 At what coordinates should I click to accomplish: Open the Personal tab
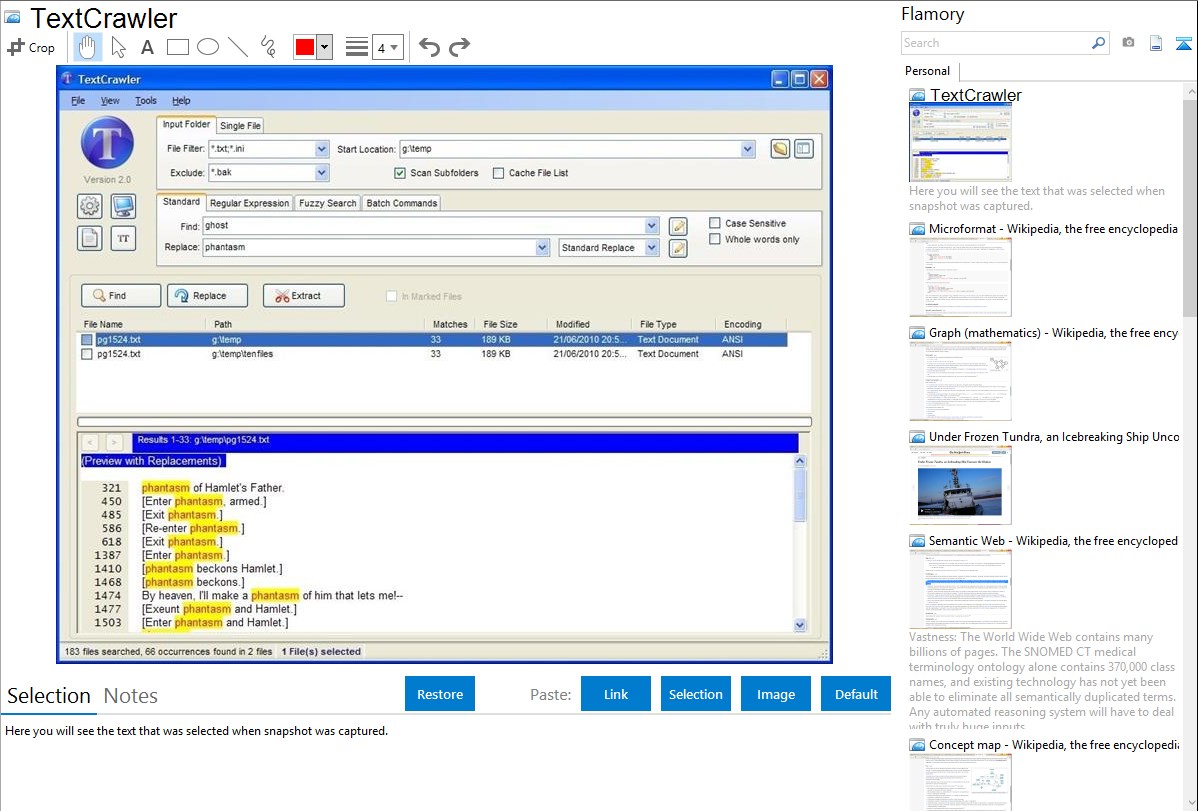(927, 71)
